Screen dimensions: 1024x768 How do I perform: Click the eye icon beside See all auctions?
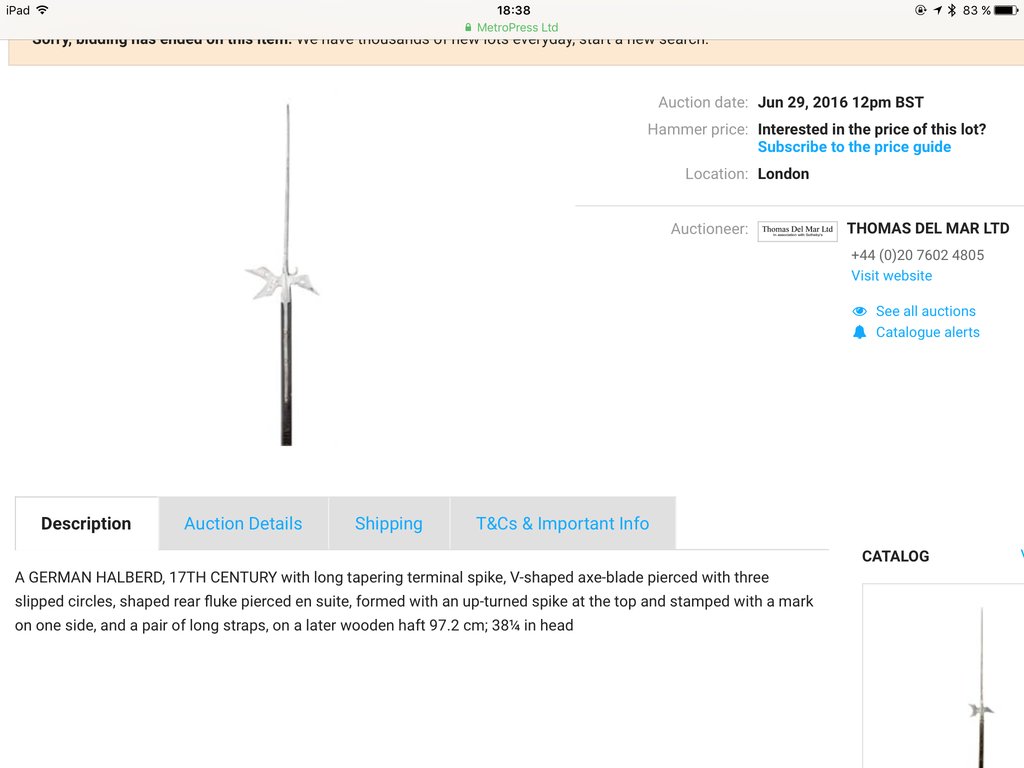pyautogui.click(x=859, y=312)
